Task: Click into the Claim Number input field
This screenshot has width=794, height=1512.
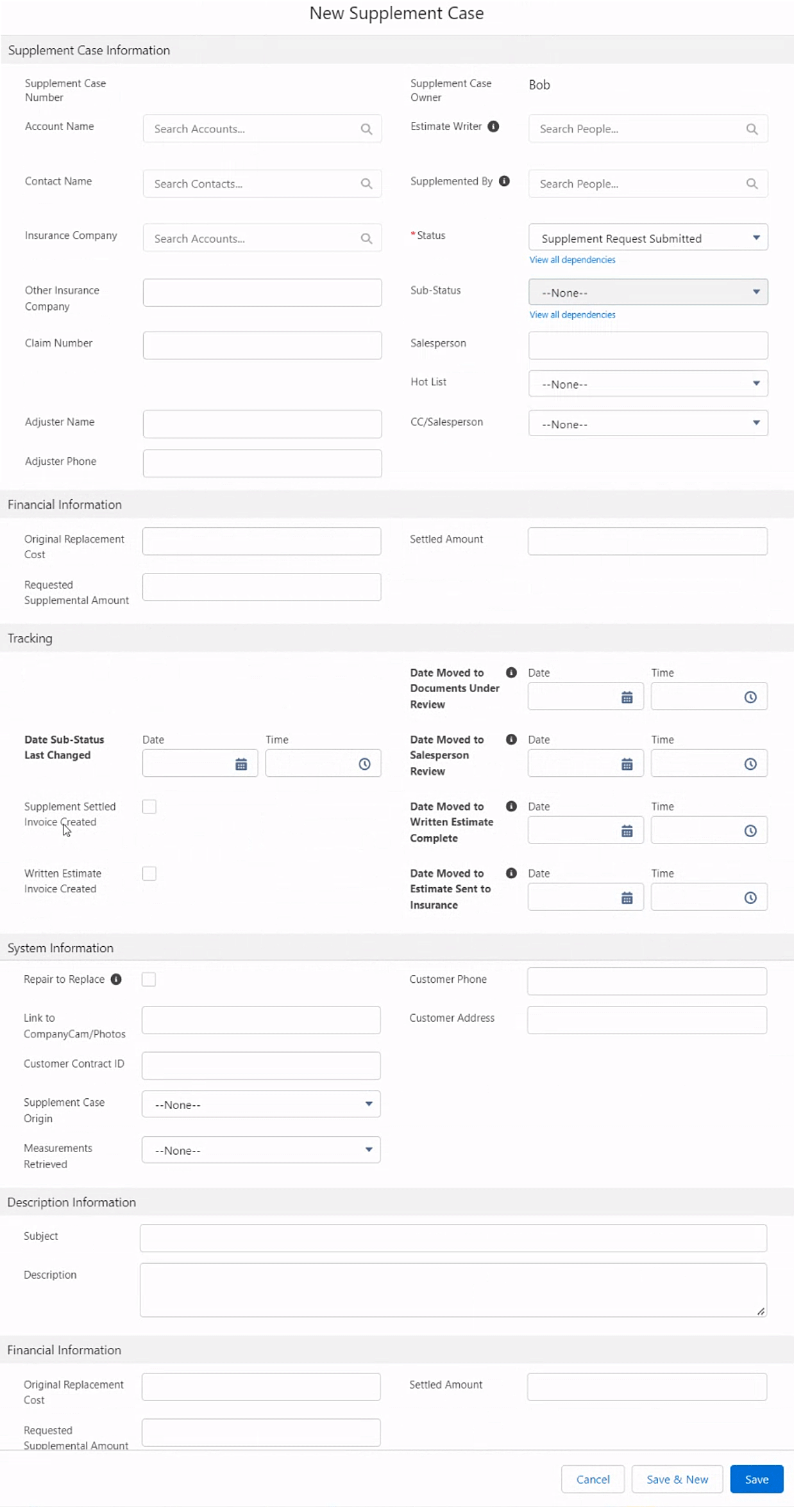Action: point(262,345)
